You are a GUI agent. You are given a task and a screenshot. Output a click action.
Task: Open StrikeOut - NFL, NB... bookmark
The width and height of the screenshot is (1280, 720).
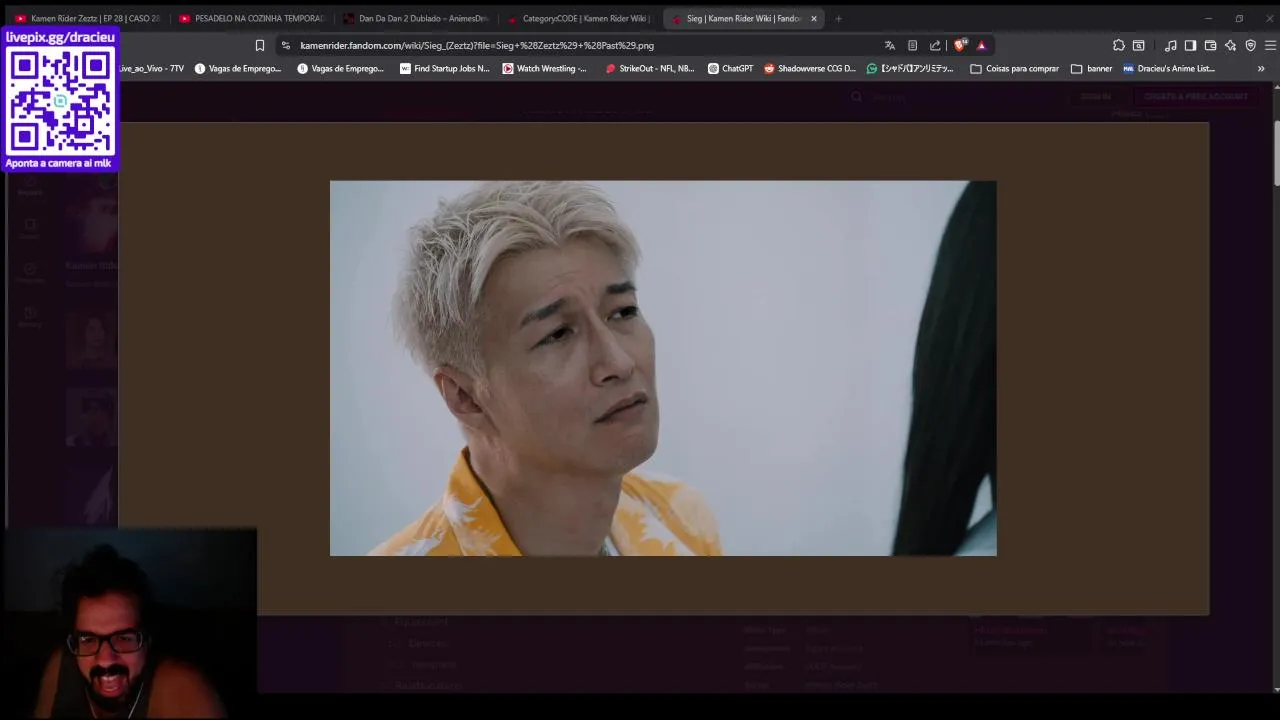pos(650,69)
